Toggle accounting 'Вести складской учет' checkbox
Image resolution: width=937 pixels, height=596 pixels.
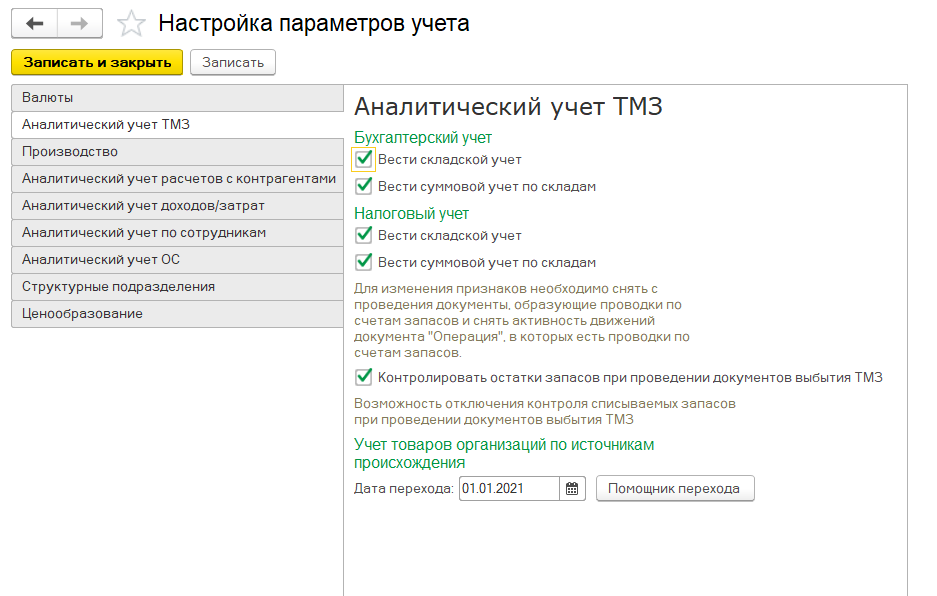point(364,159)
